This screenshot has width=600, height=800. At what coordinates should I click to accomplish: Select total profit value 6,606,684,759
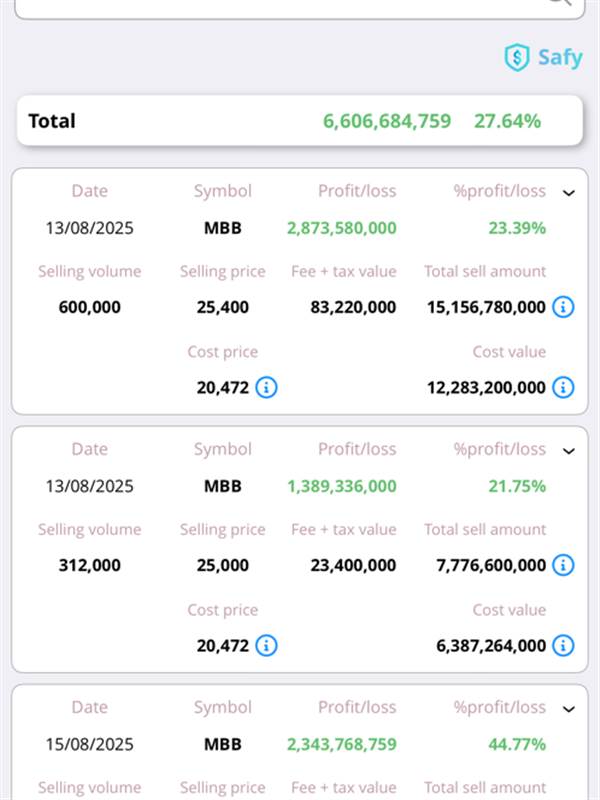387,121
